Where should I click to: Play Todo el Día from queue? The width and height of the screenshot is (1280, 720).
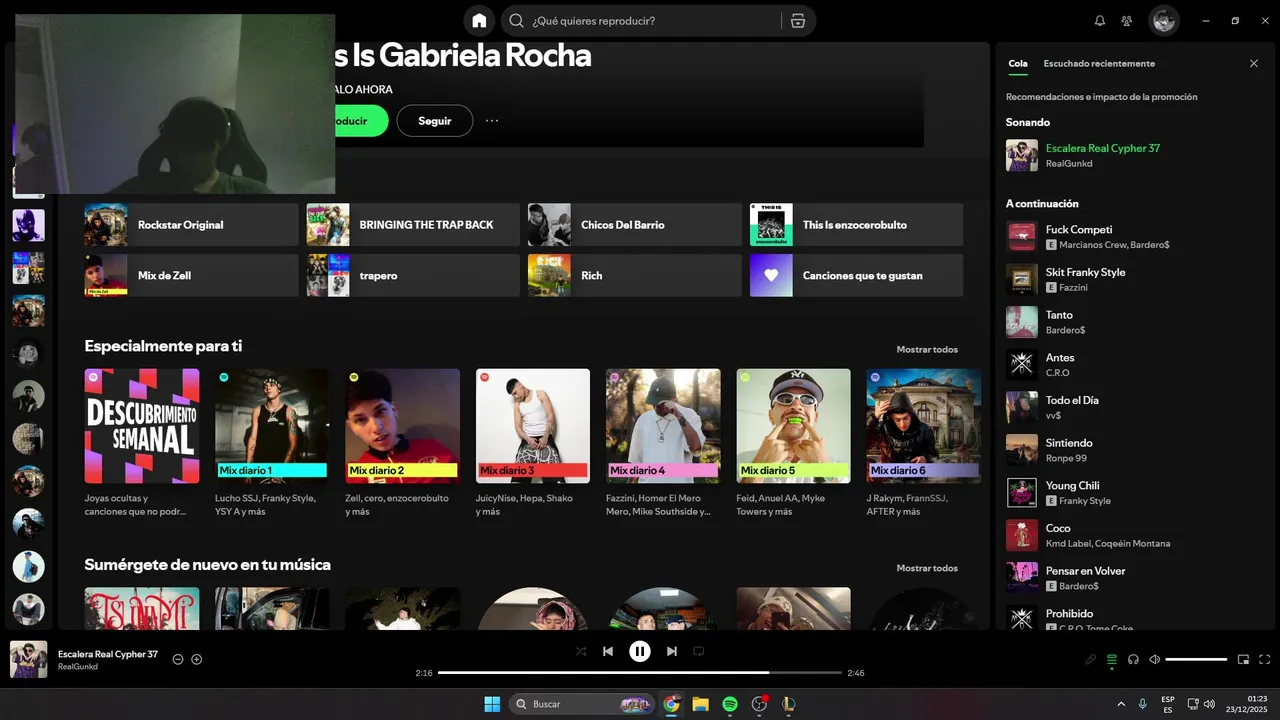click(1136, 407)
